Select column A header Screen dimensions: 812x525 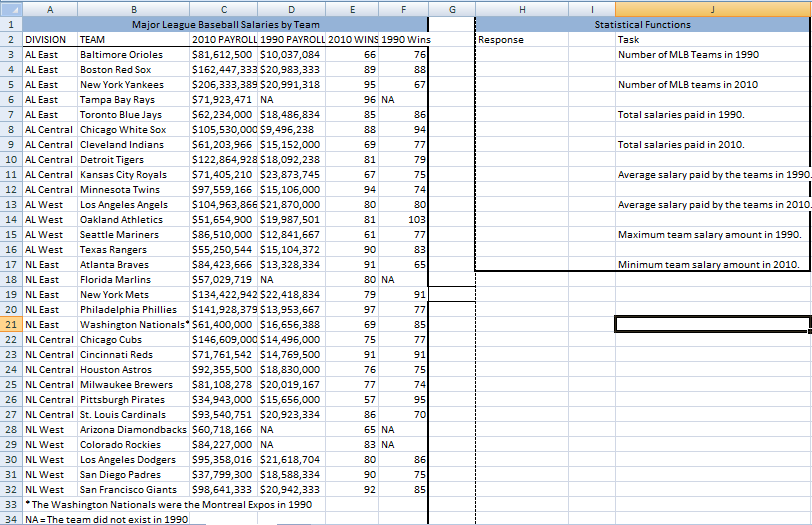[50, 9]
